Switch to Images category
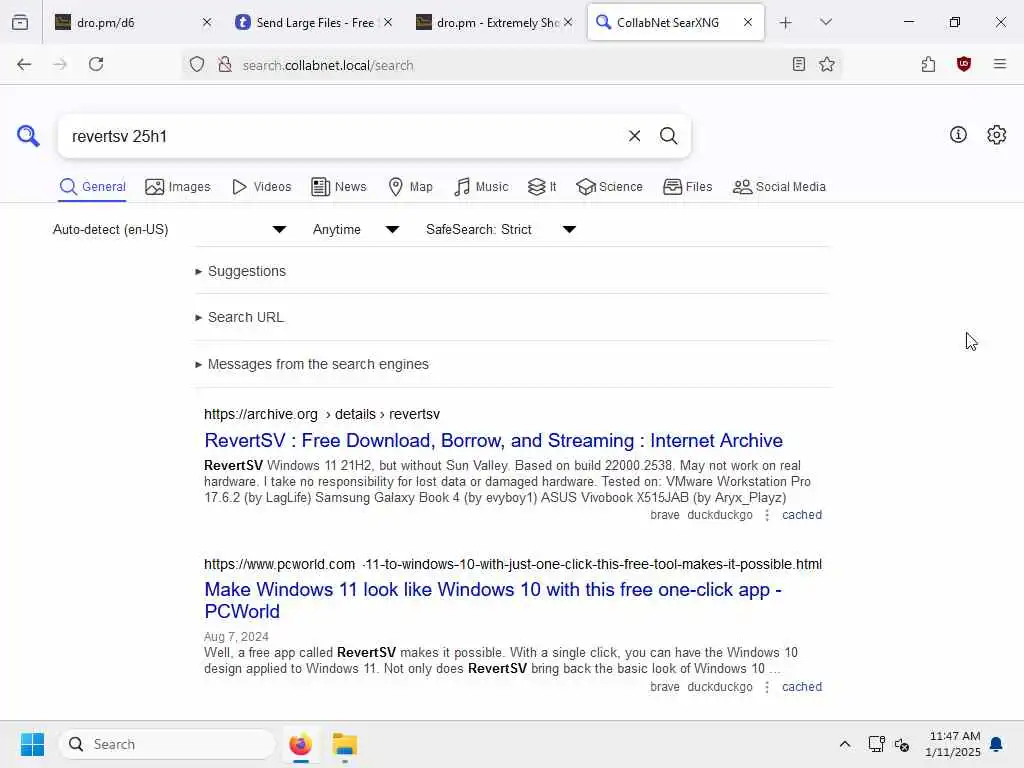Screen dimensions: 1024x768 coord(178,187)
